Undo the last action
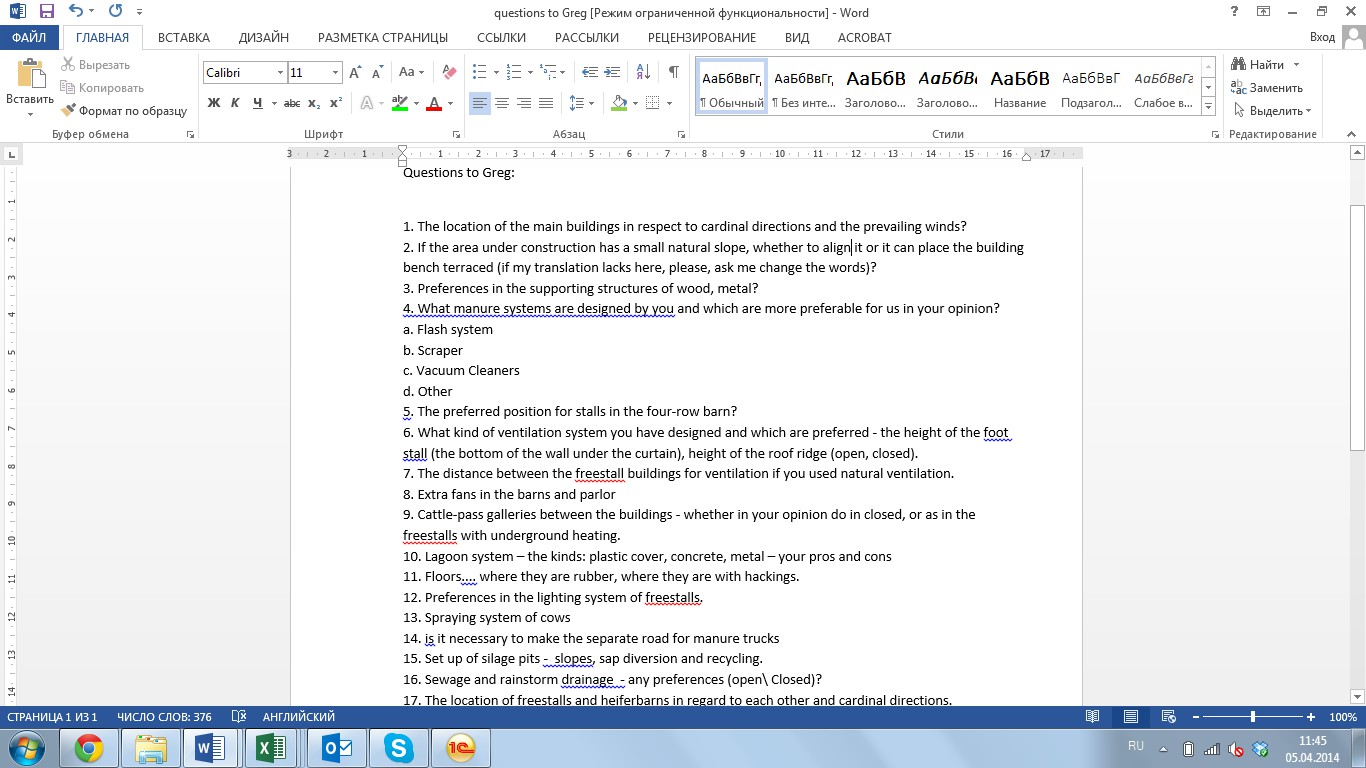 tap(76, 12)
